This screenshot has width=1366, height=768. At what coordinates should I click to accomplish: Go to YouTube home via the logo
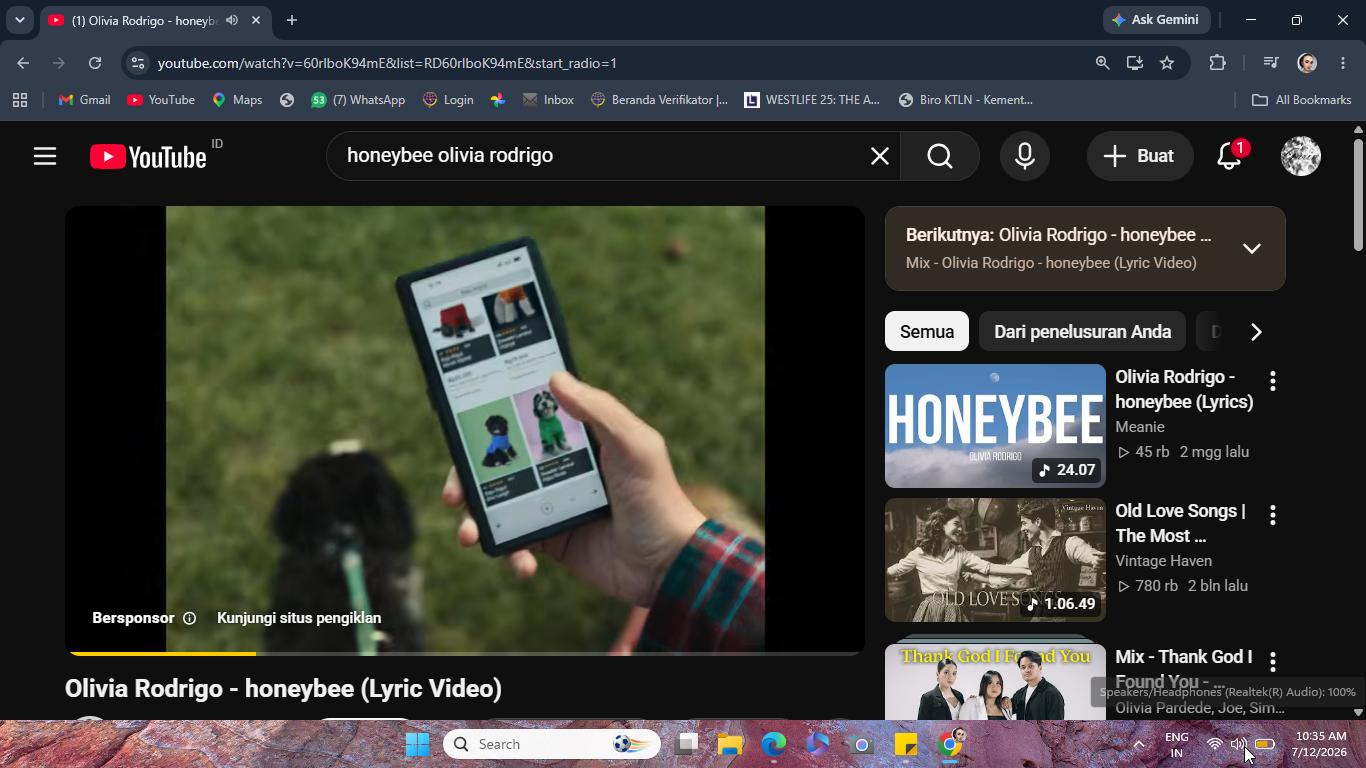[148, 157]
